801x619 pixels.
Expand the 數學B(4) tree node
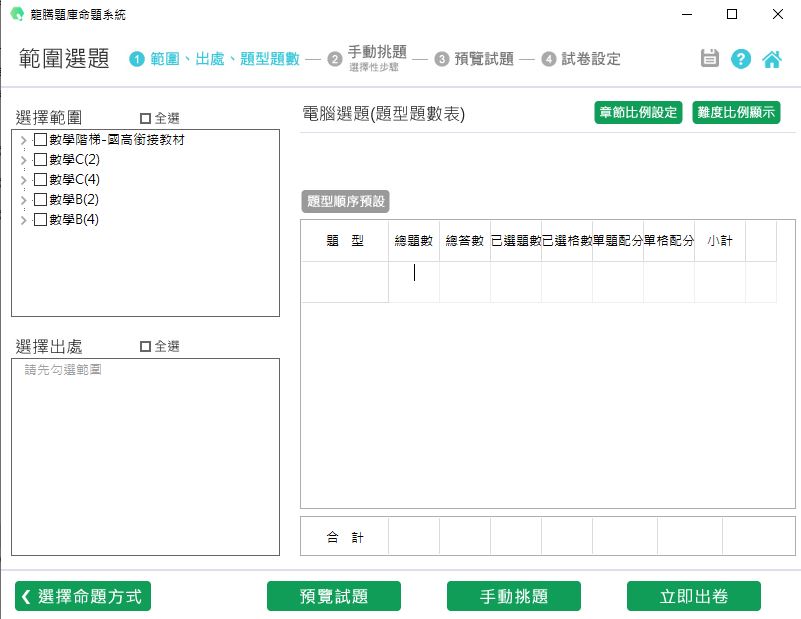click(x=23, y=220)
